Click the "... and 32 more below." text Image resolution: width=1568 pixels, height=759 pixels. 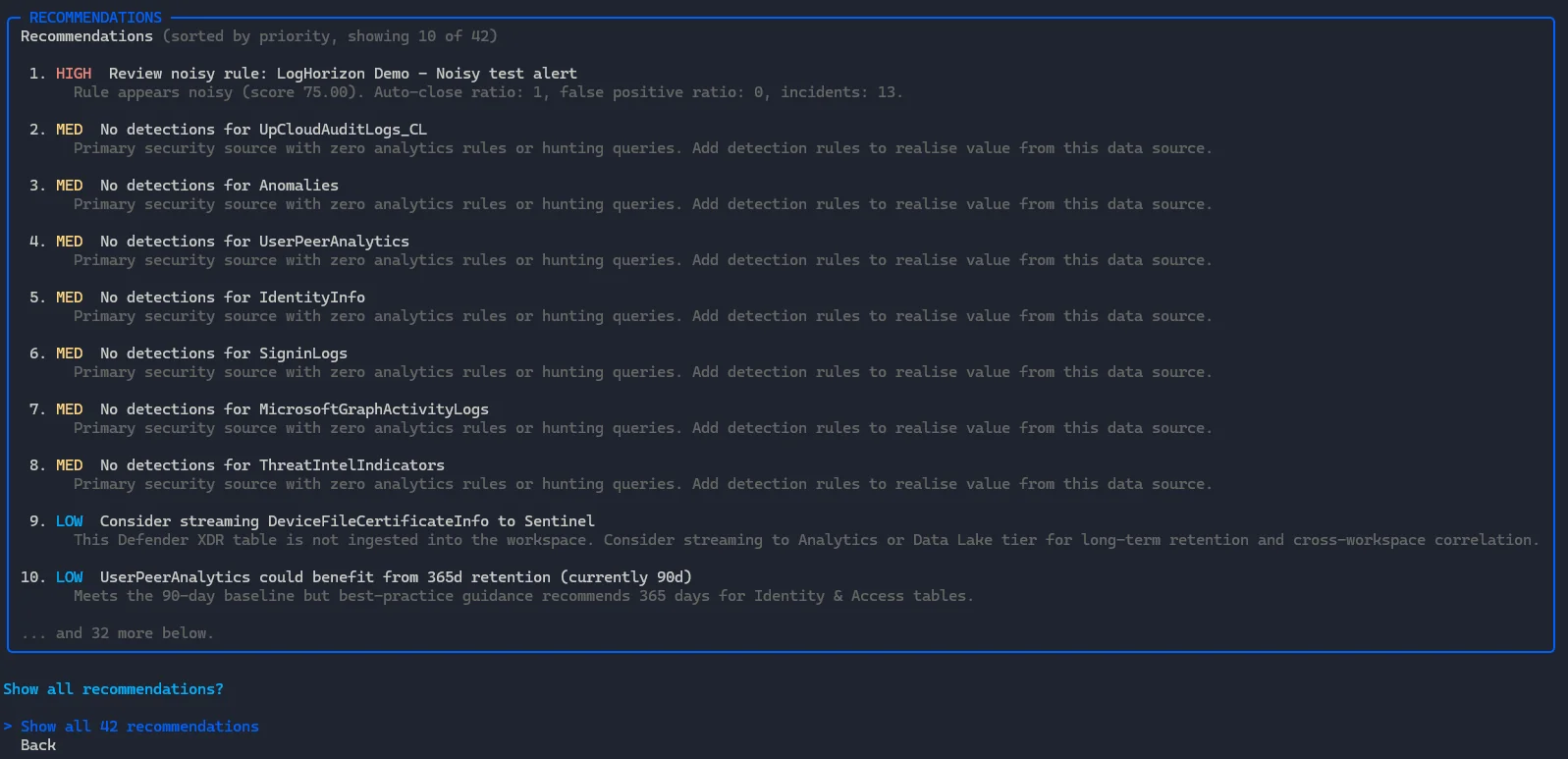pyautogui.click(x=117, y=633)
